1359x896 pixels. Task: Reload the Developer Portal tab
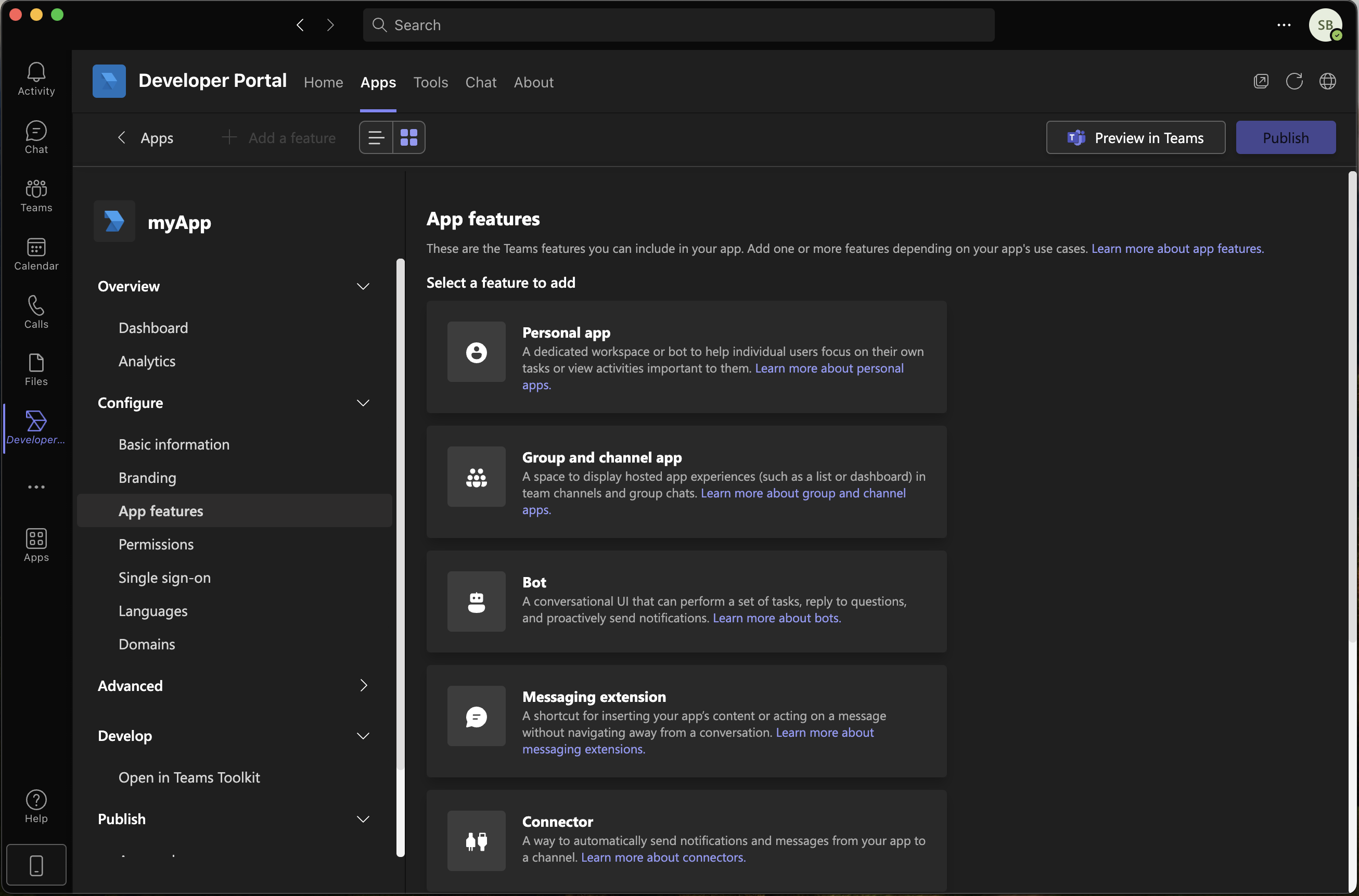point(1294,81)
